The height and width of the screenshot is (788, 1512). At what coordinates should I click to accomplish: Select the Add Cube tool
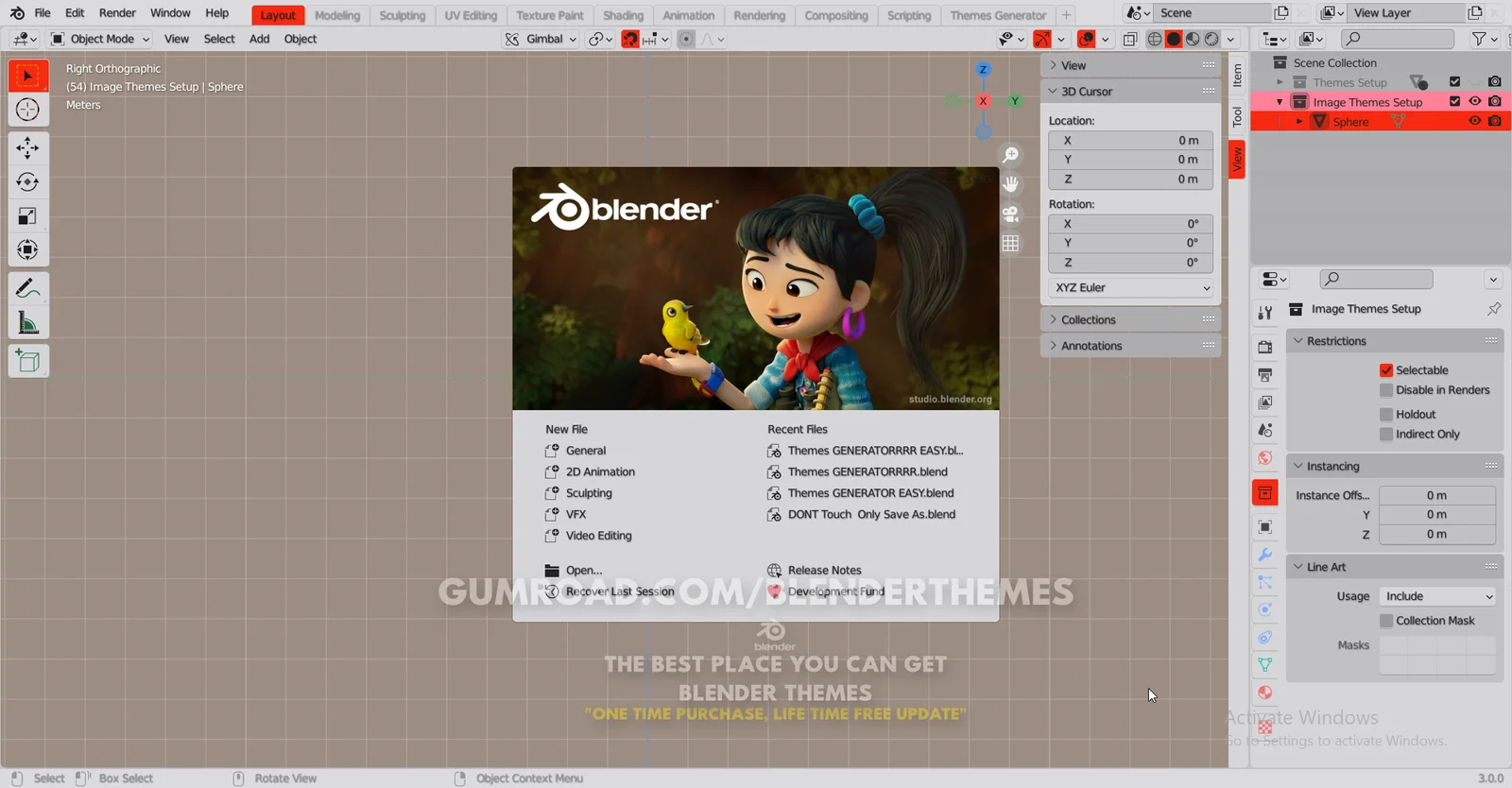click(x=27, y=361)
